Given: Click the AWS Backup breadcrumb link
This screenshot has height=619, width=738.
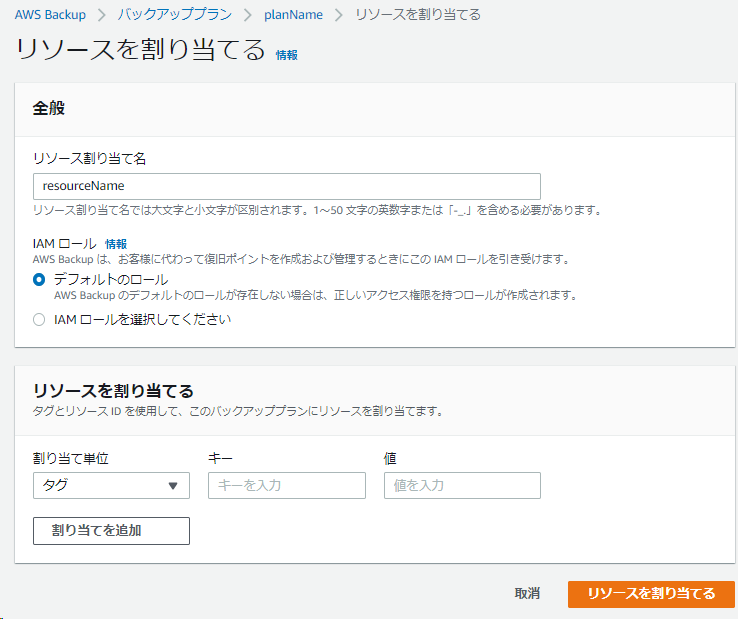Looking at the screenshot, I should 50,14.
